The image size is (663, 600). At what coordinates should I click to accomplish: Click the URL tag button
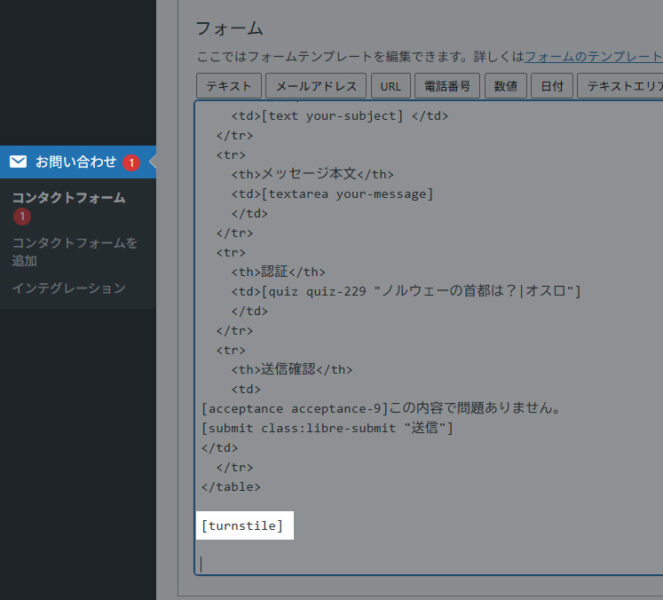(x=390, y=86)
